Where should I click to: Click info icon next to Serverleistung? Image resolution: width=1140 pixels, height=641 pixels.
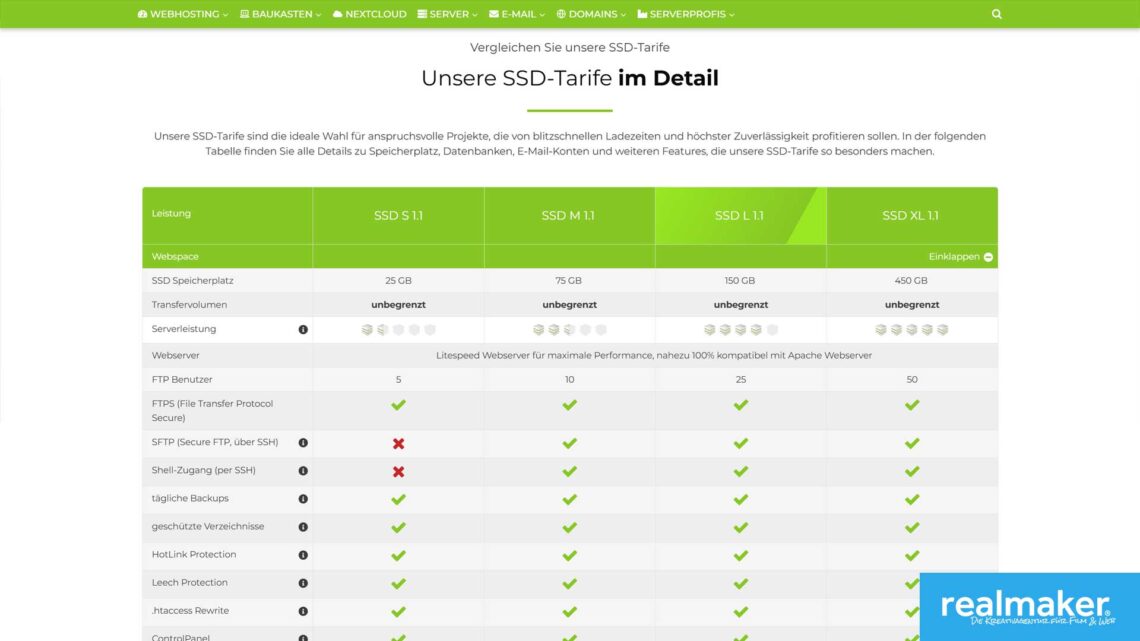[303, 329]
